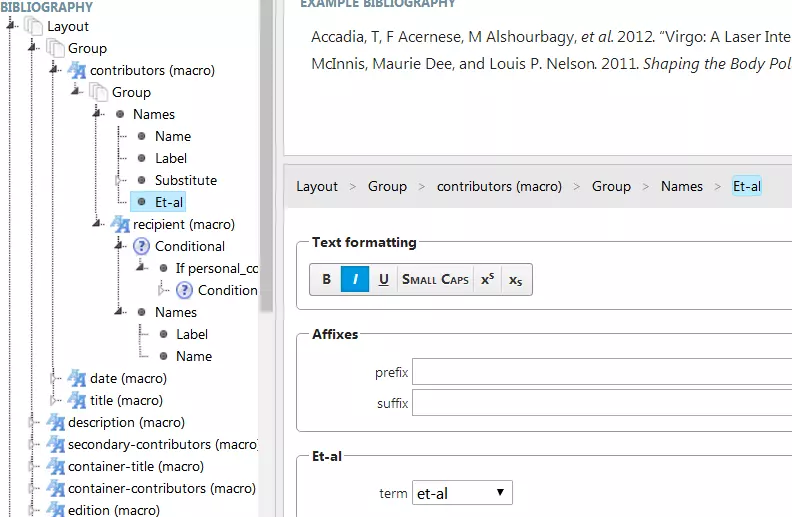Click the Conditional question-mark icon
This screenshot has height=517, width=792.
[141, 247]
